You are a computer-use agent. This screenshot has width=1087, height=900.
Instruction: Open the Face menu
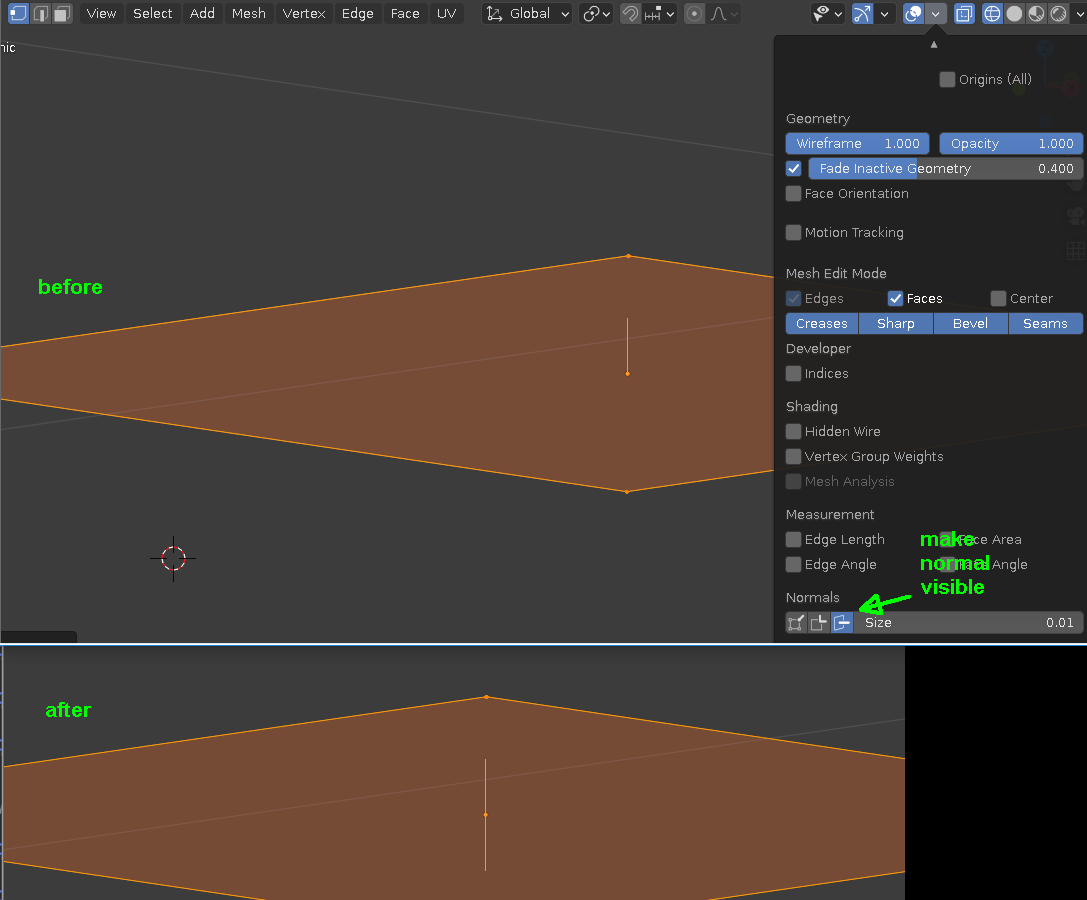(x=405, y=13)
